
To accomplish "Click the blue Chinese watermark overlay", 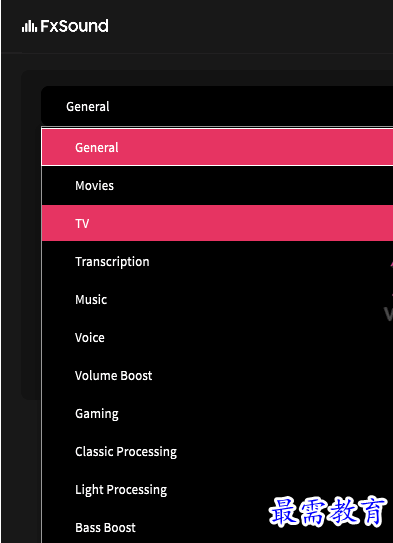I will [328, 512].
